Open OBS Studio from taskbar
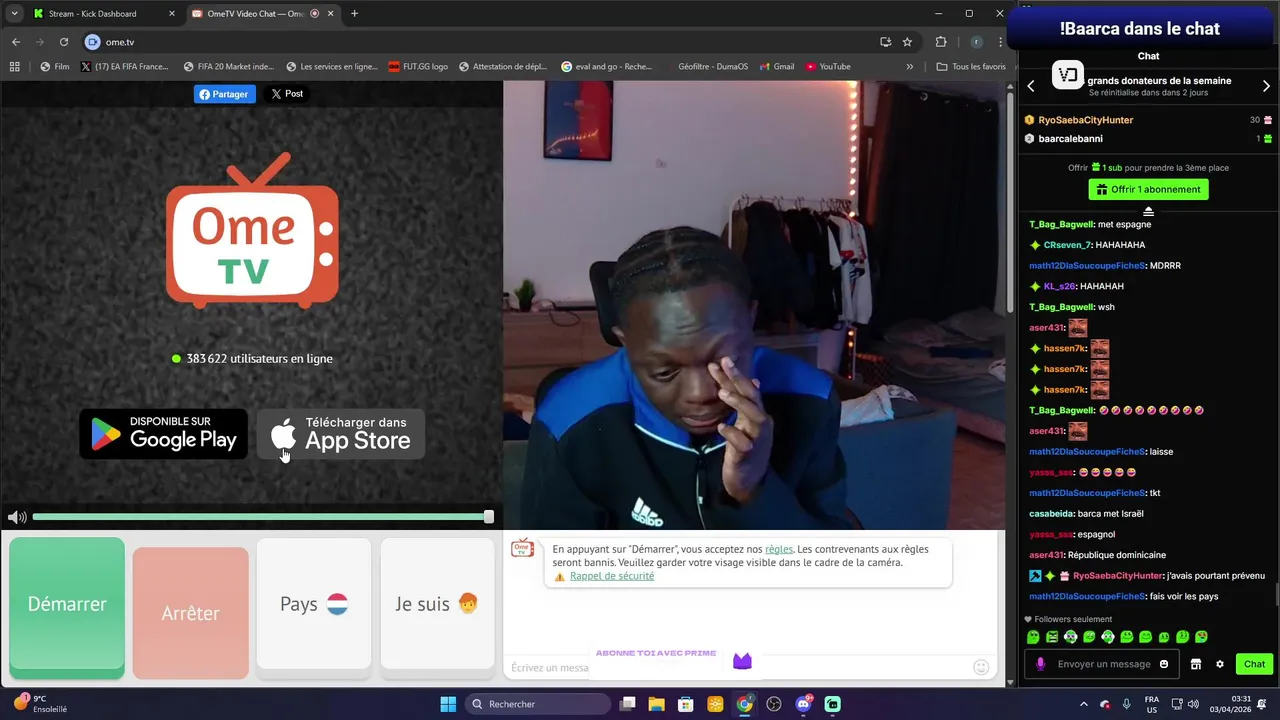 click(x=774, y=704)
